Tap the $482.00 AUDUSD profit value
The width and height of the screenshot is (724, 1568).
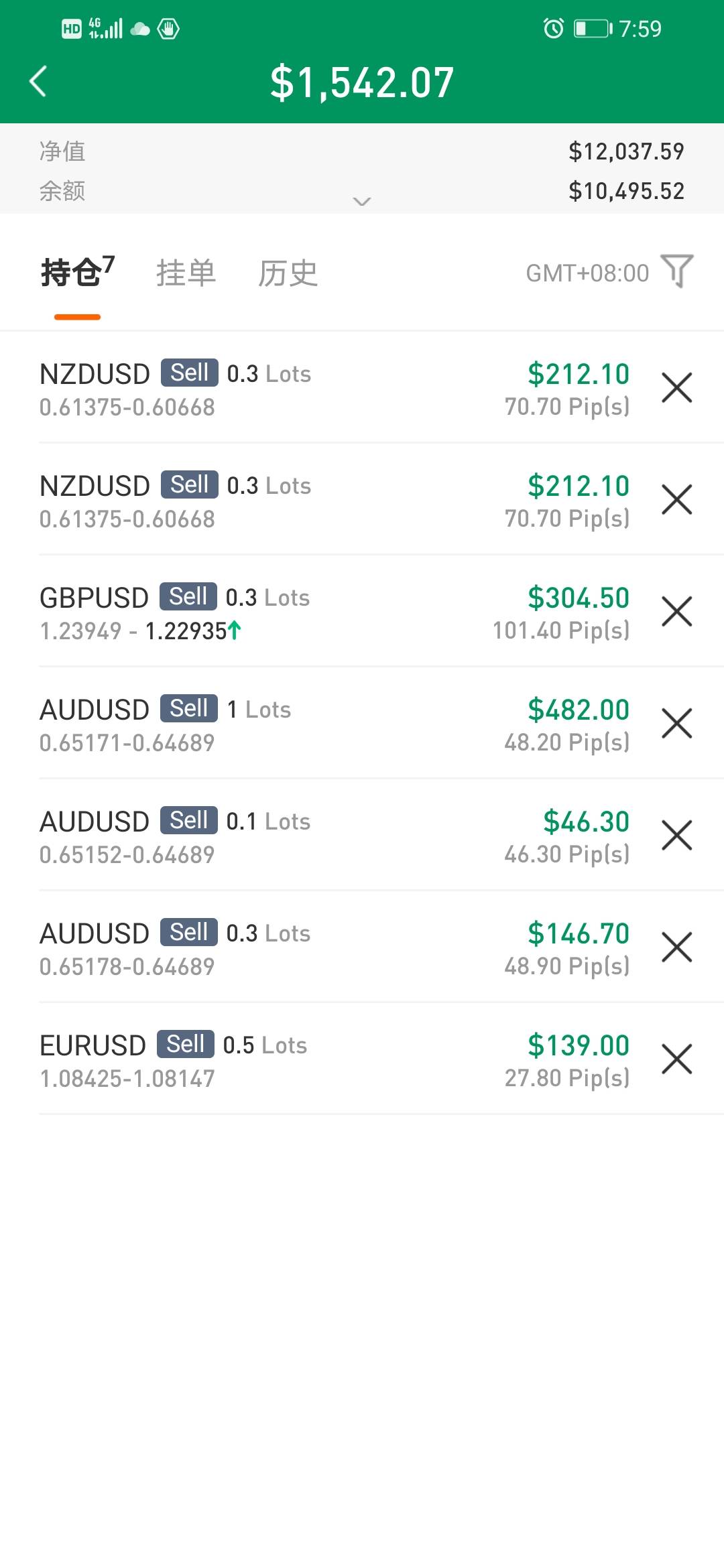pyautogui.click(x=579, y=710)
